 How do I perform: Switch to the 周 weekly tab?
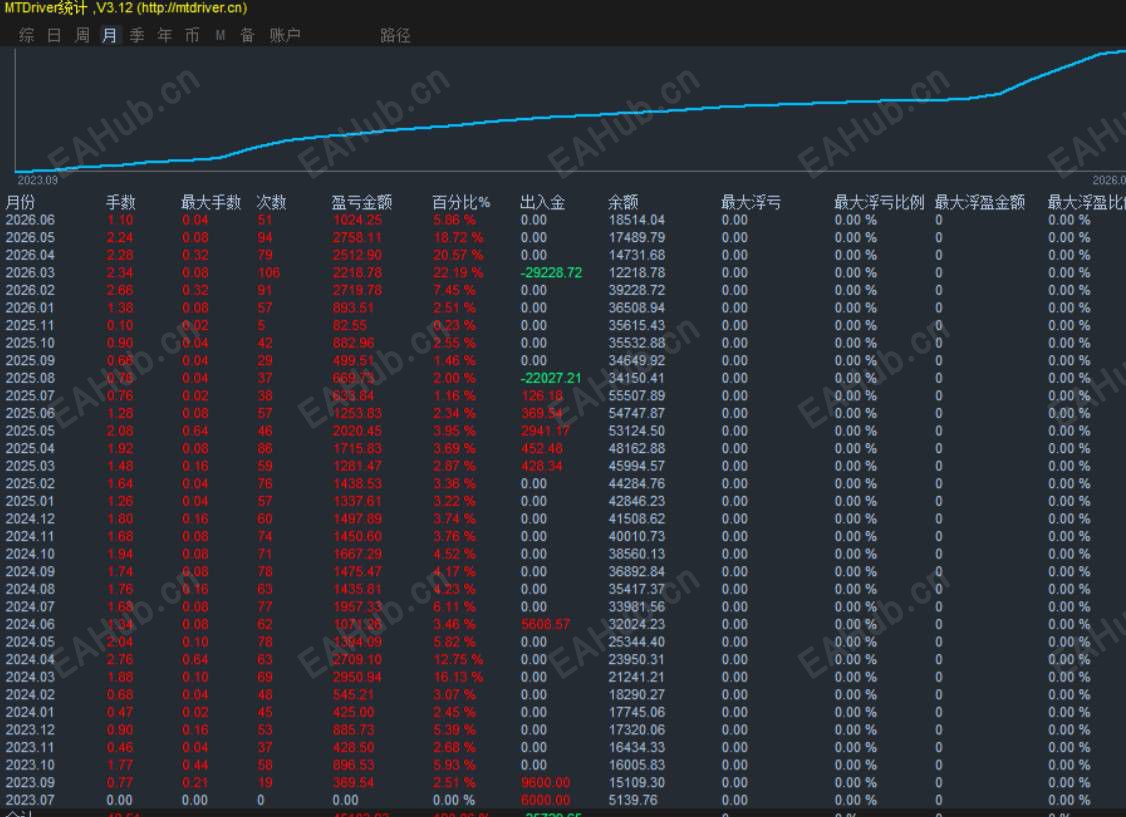[x=82, y=35]
